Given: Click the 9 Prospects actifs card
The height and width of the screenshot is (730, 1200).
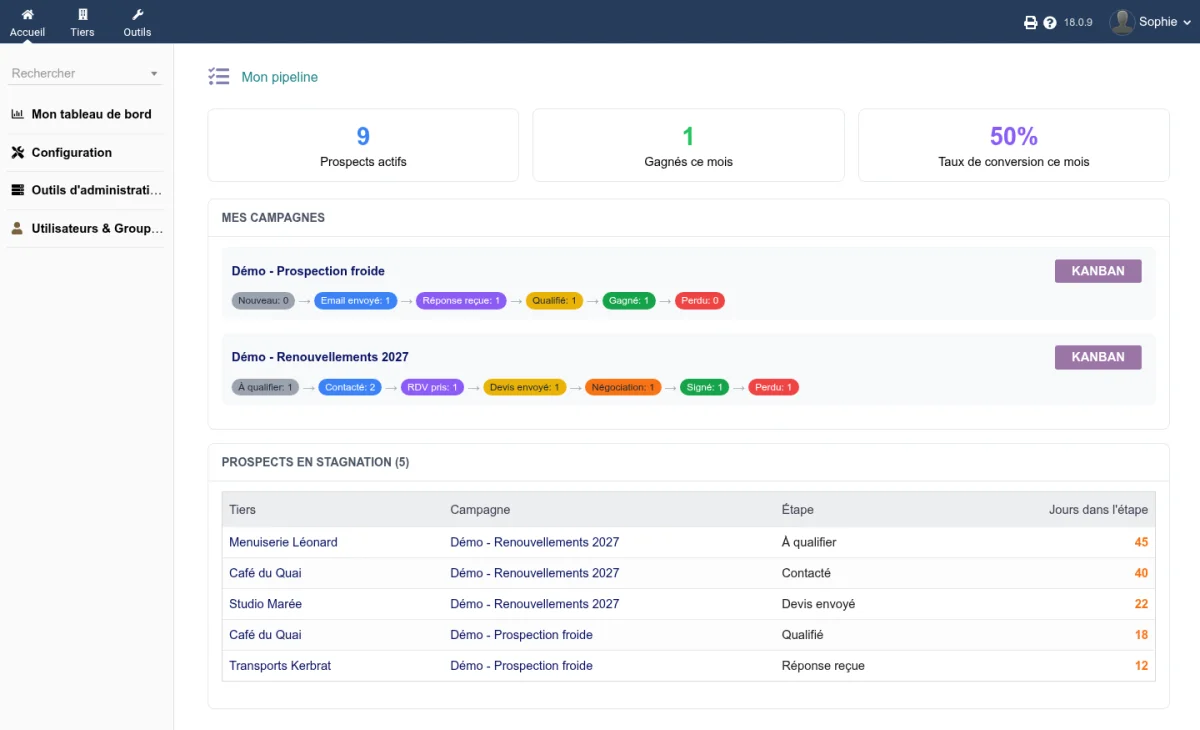Looking at the screenshot, I should (x=363, y=145).
